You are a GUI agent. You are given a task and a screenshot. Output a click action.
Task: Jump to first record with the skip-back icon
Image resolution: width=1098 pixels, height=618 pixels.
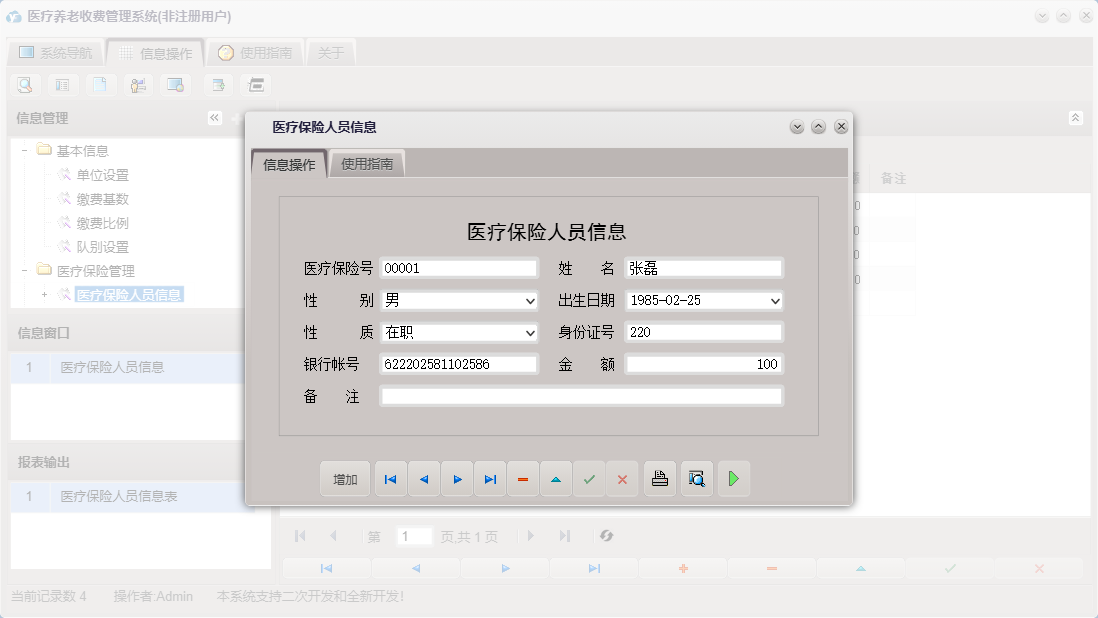(390, 478)
